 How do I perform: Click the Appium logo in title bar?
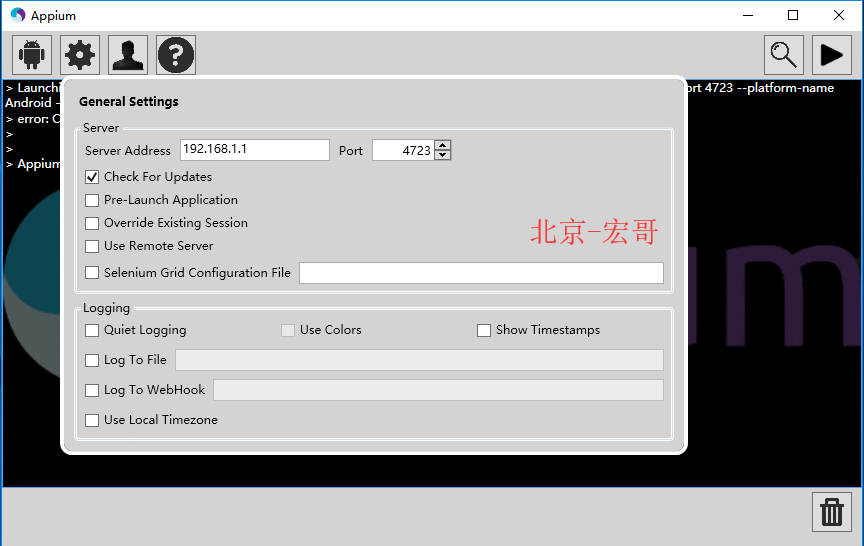(x=18, y=15)
